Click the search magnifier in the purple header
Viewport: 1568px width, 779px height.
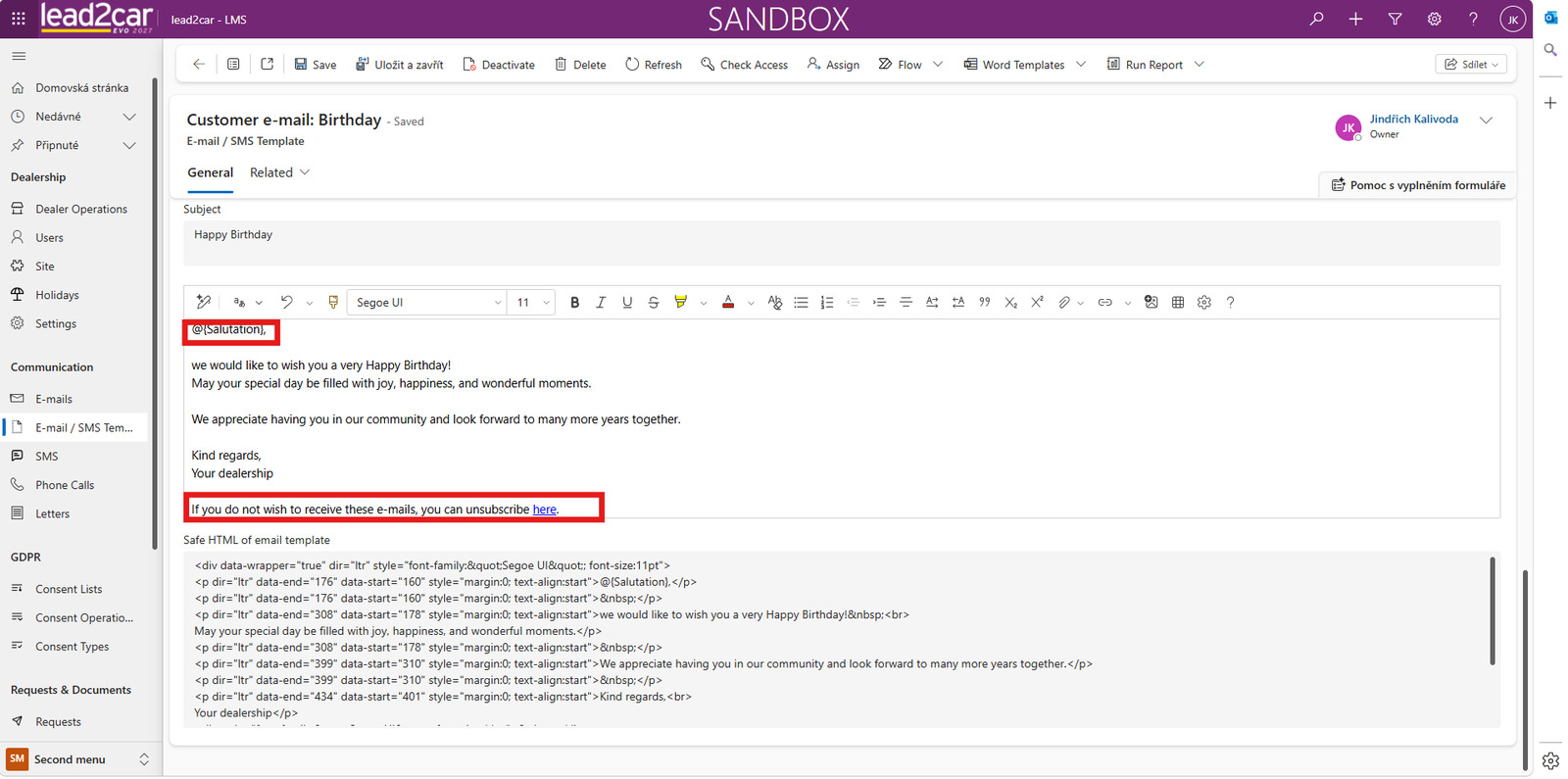[1316, 19]
